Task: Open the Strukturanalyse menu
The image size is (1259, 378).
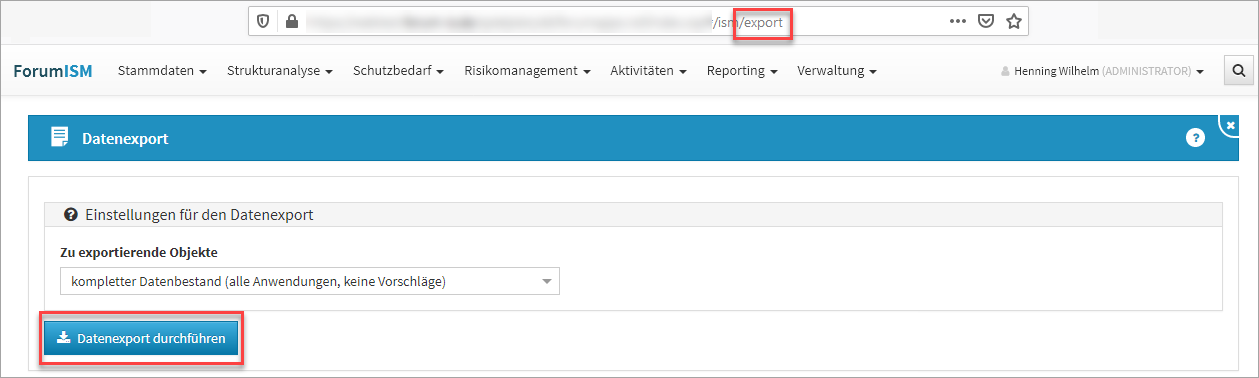Action: coord(280,71)
